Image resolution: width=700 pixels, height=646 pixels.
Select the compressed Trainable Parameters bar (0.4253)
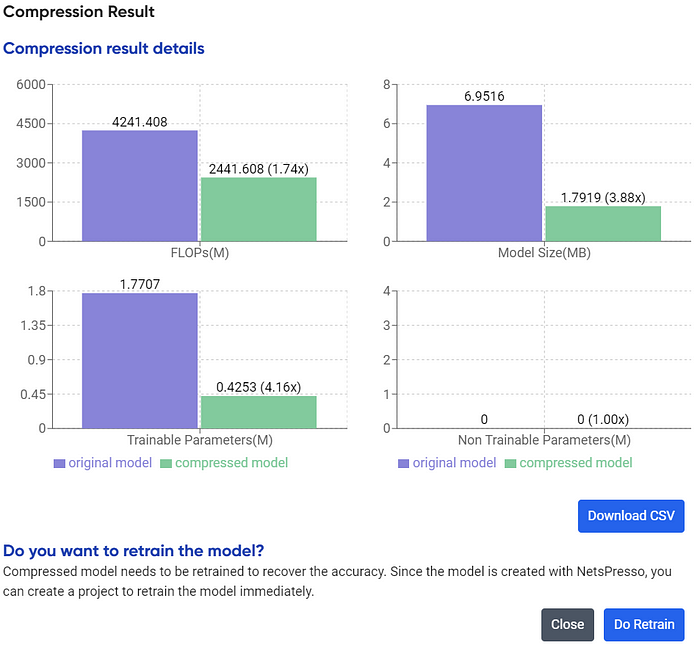(x=259, y=412)
